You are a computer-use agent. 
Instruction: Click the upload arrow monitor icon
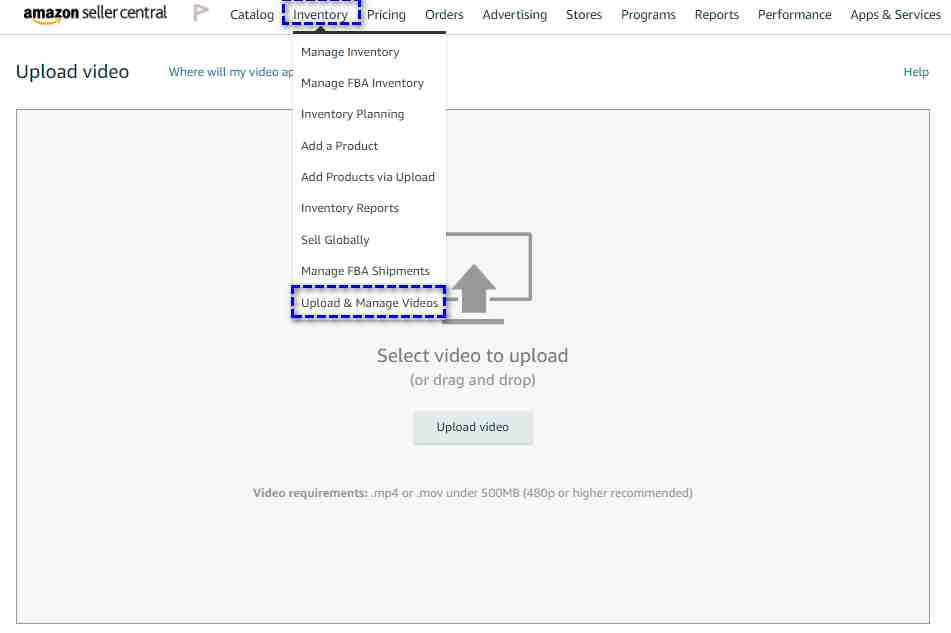(488, 278)
